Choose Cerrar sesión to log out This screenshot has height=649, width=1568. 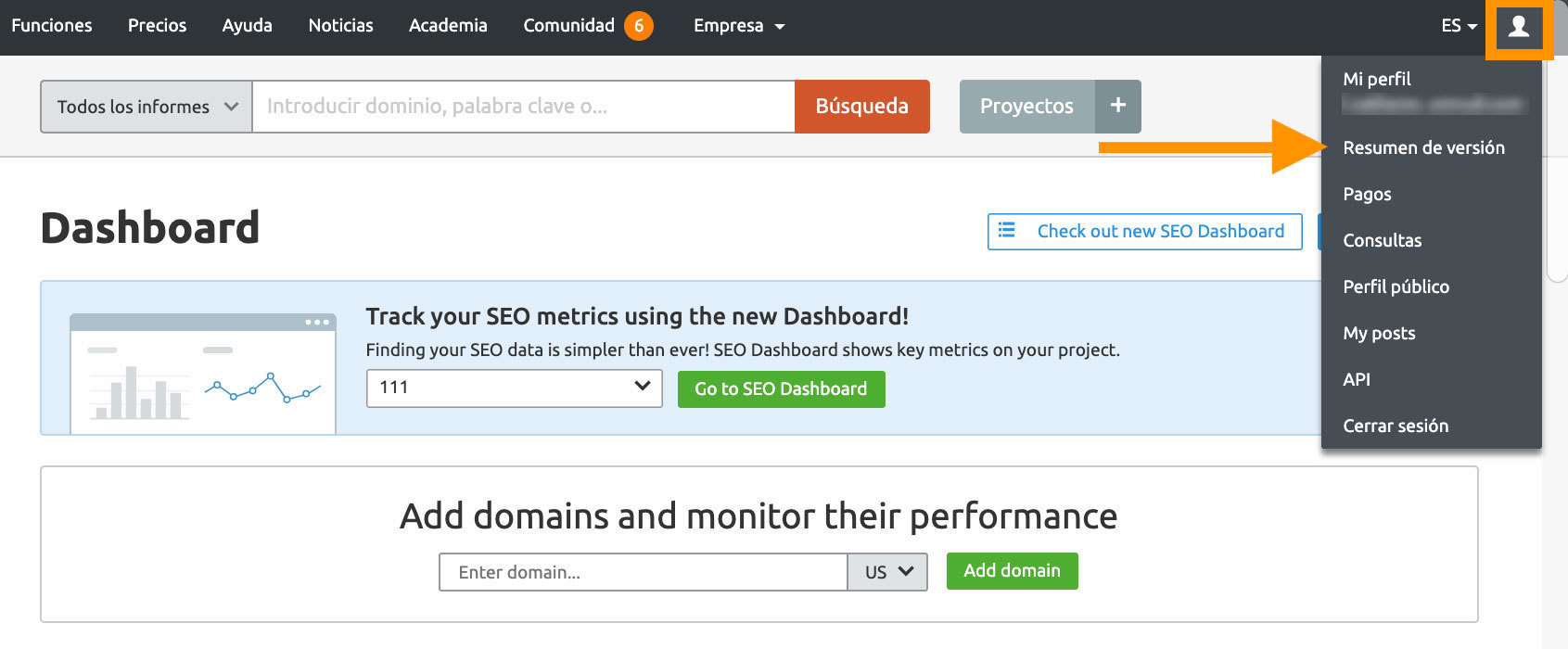point(1395,426)
